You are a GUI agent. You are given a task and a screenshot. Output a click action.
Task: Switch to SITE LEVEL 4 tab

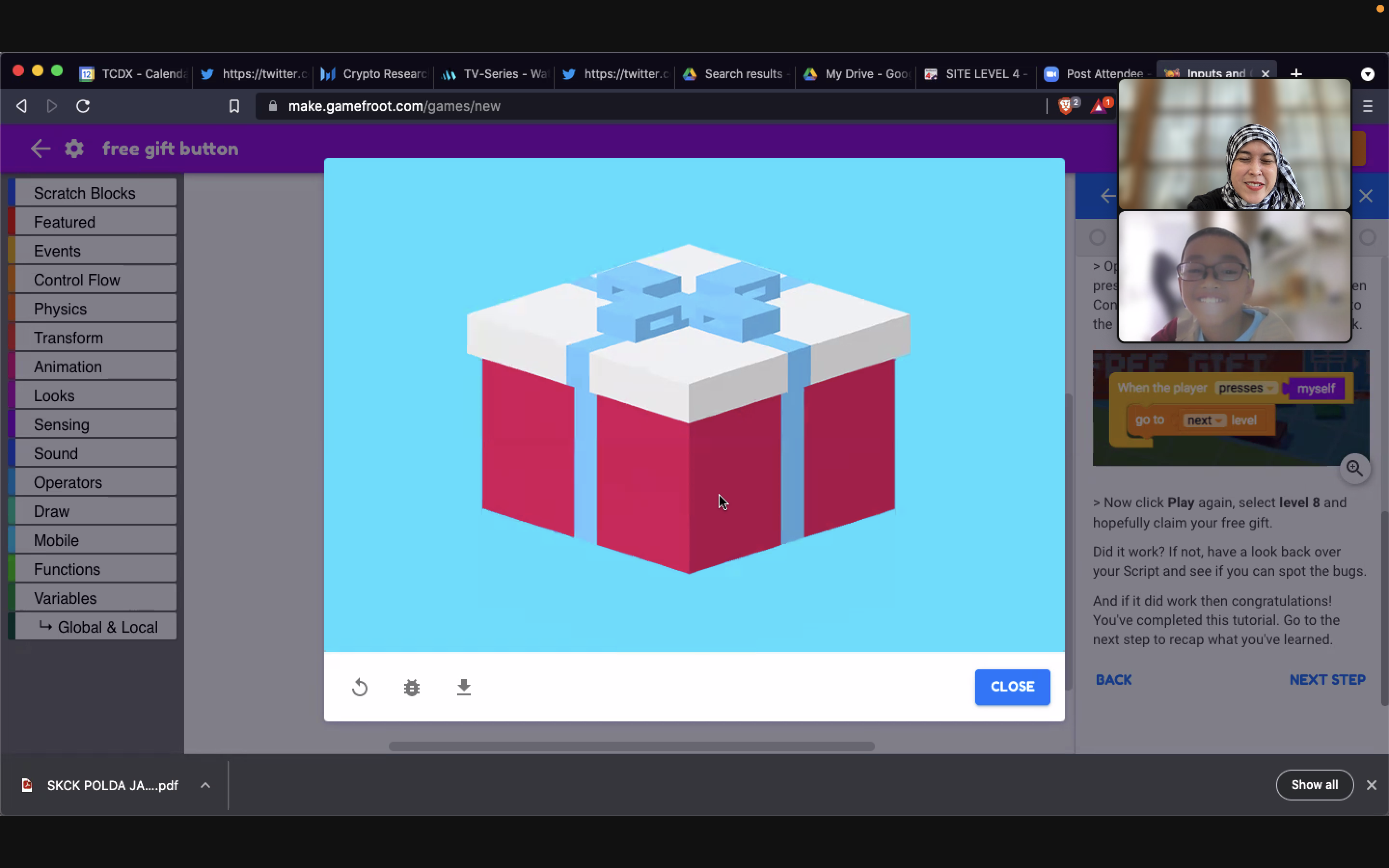coord(976,74)
